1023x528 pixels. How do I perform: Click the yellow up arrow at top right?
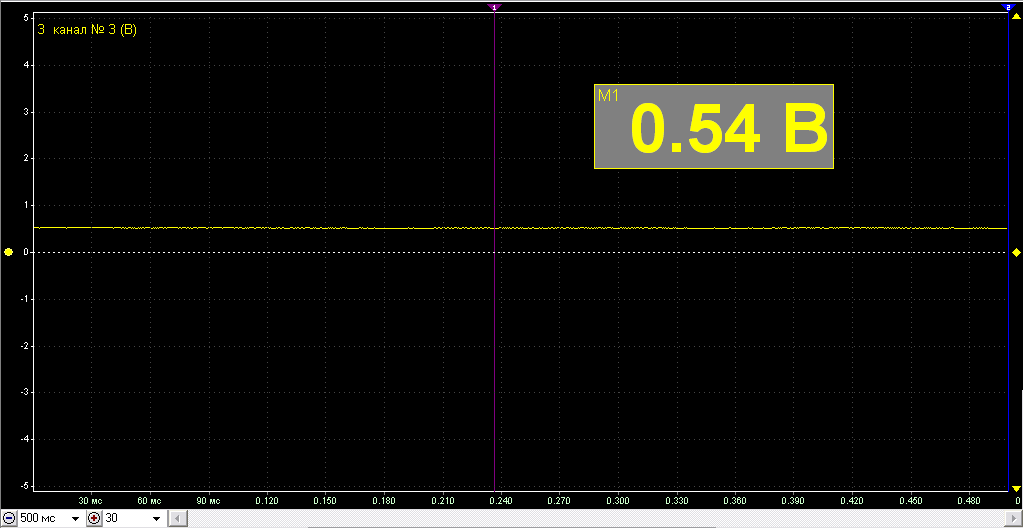1016,15
